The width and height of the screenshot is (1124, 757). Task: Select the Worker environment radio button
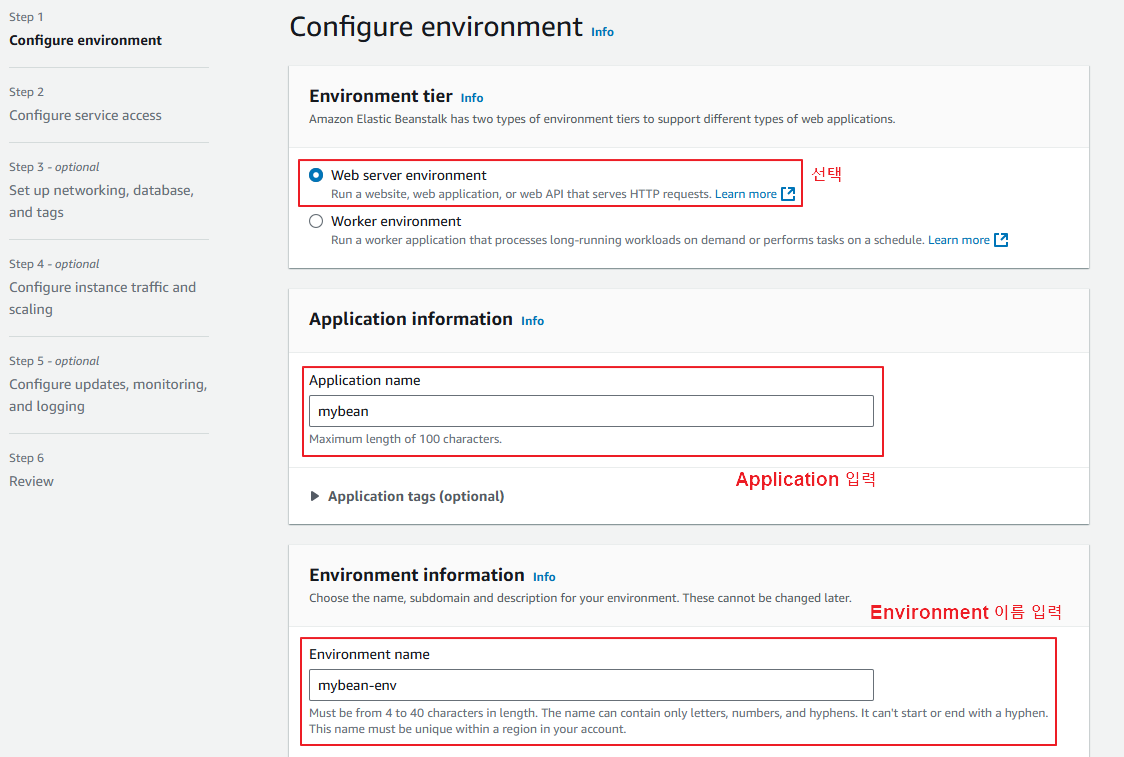[316, 221]
